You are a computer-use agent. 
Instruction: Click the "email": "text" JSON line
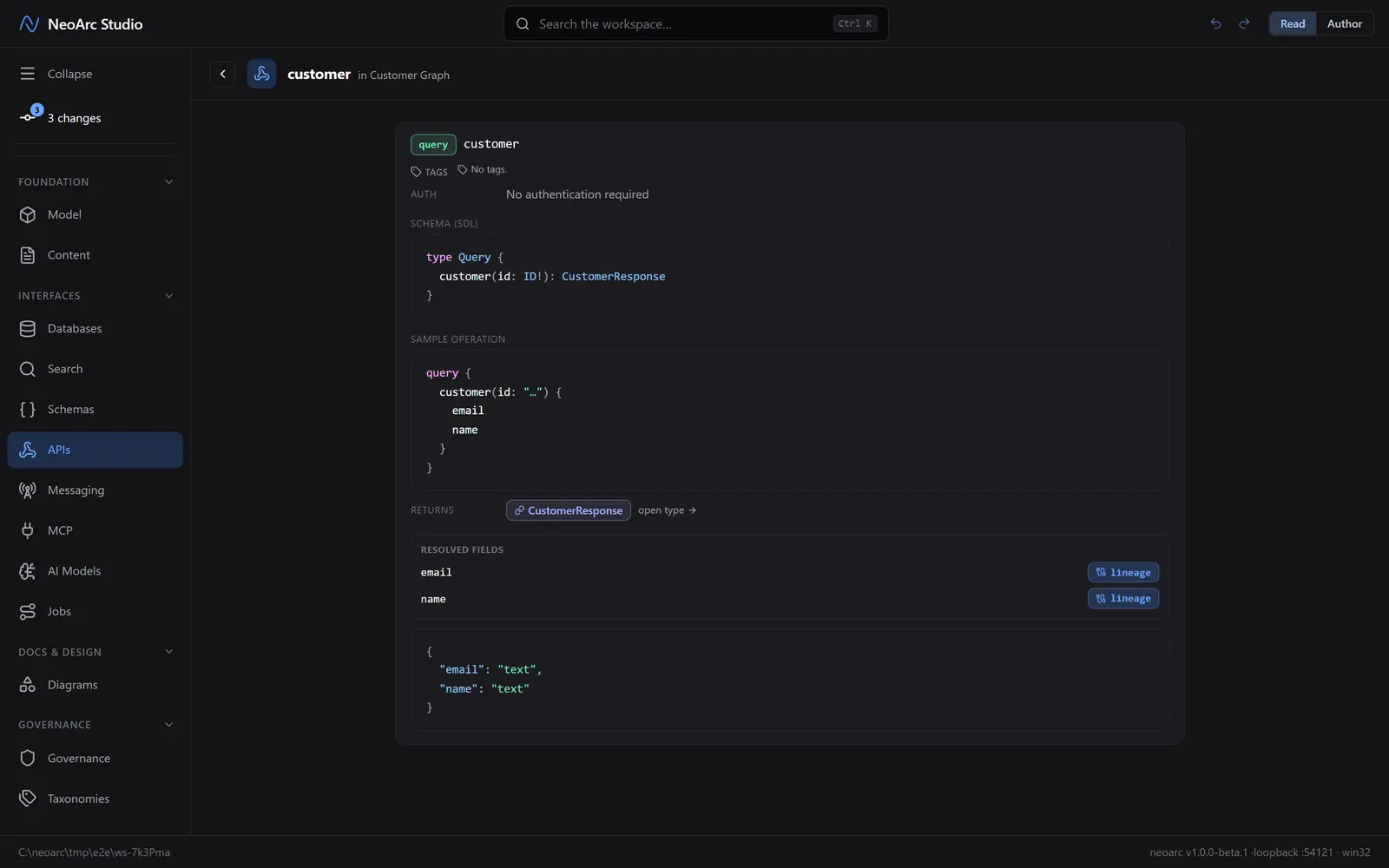(x=490, y=669)
